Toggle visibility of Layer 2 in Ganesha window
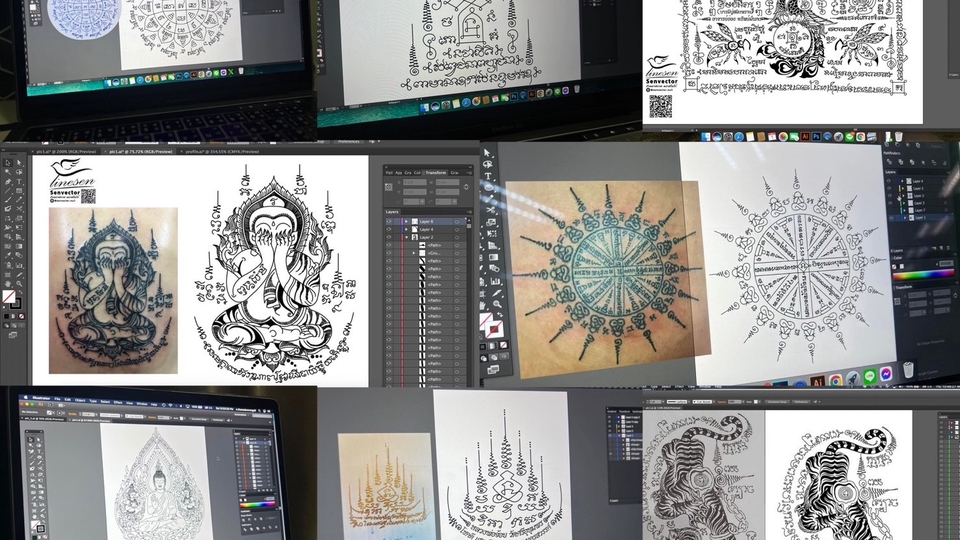Screen dimensions: 960x540 (389, 238)
